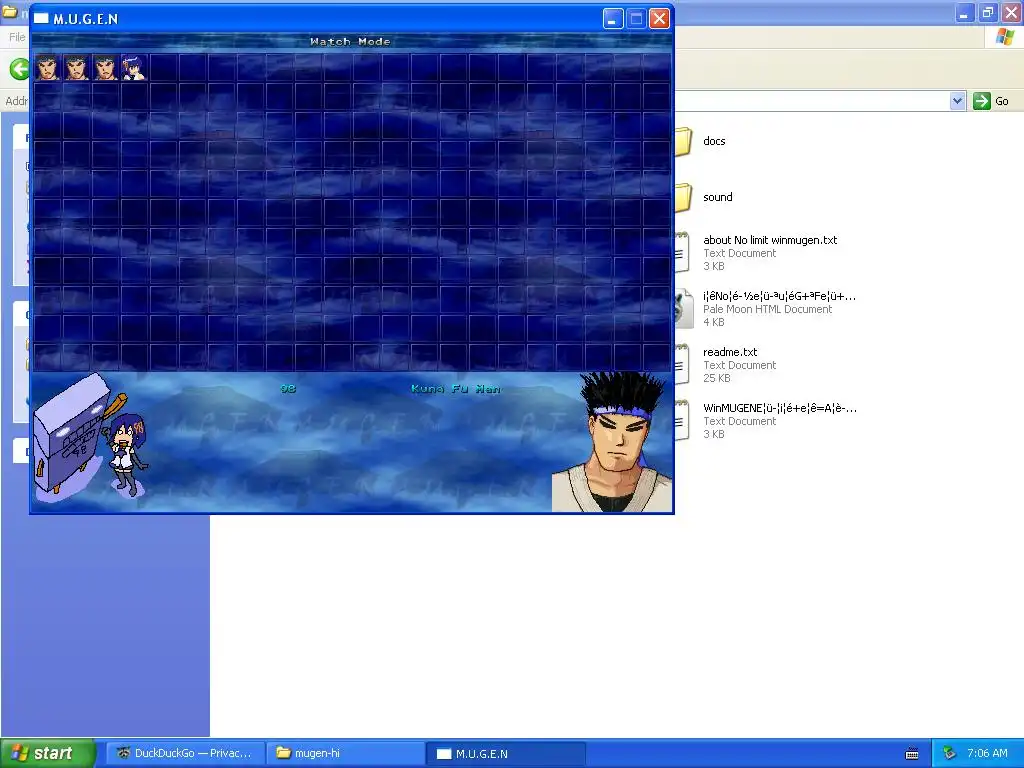Click the keyboard tray icon
This screenshot has width=1024, height=768.
click(912, 754)
